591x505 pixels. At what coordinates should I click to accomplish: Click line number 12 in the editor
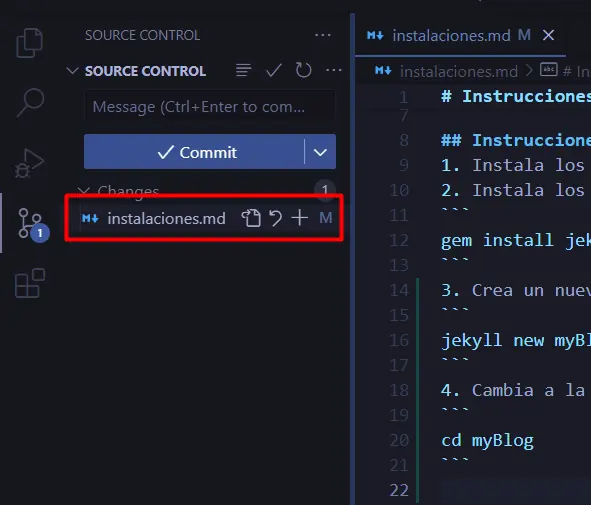[x=399, y=240]
